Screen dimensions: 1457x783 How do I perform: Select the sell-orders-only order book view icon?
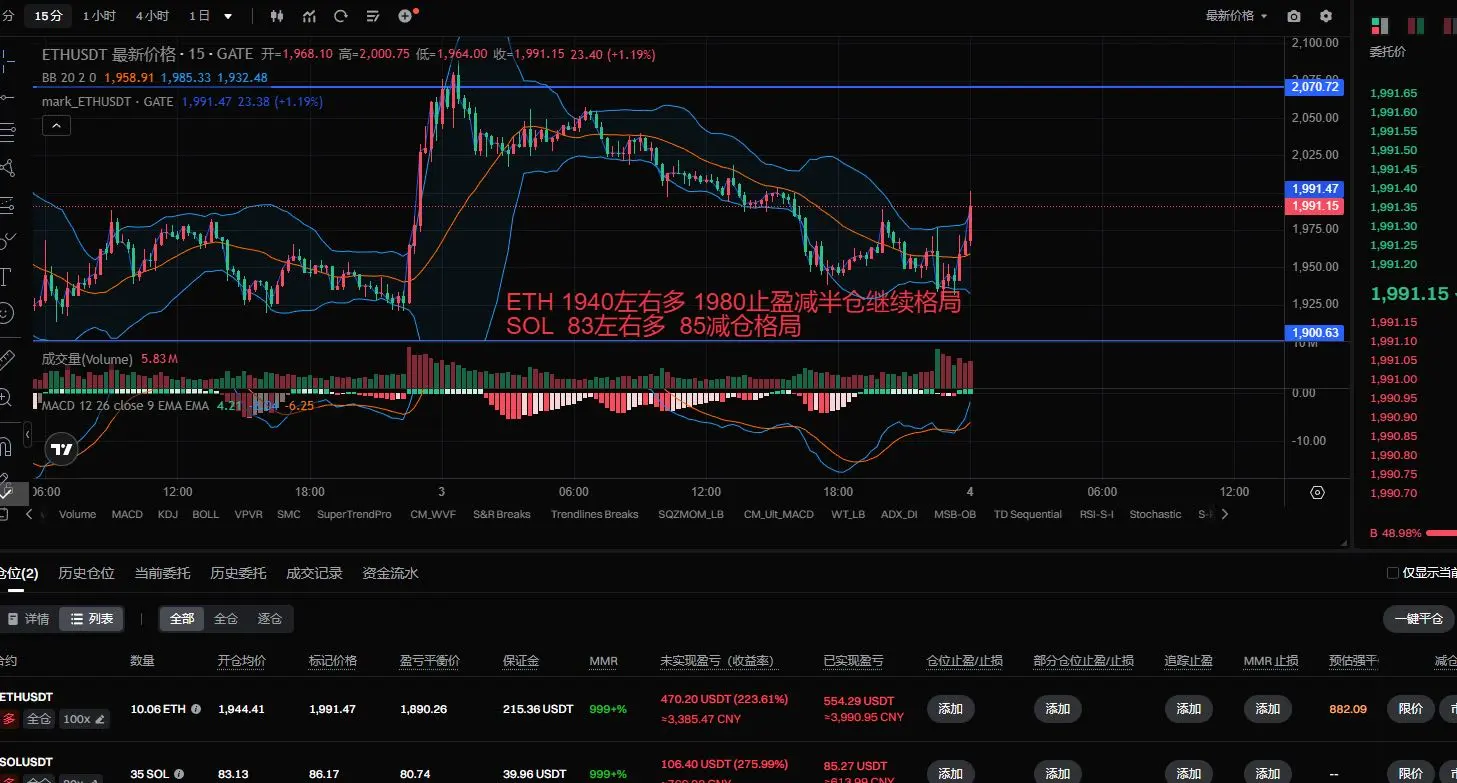(1449, 25)
